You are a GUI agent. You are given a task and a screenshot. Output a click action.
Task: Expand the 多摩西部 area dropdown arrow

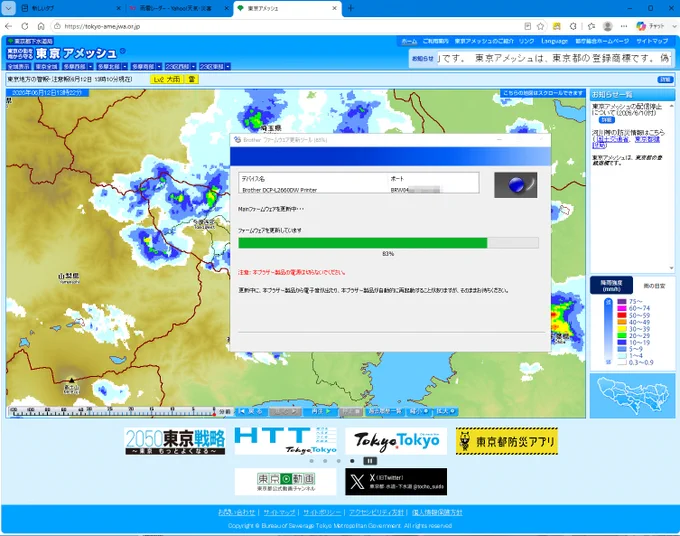coord(91,66)
